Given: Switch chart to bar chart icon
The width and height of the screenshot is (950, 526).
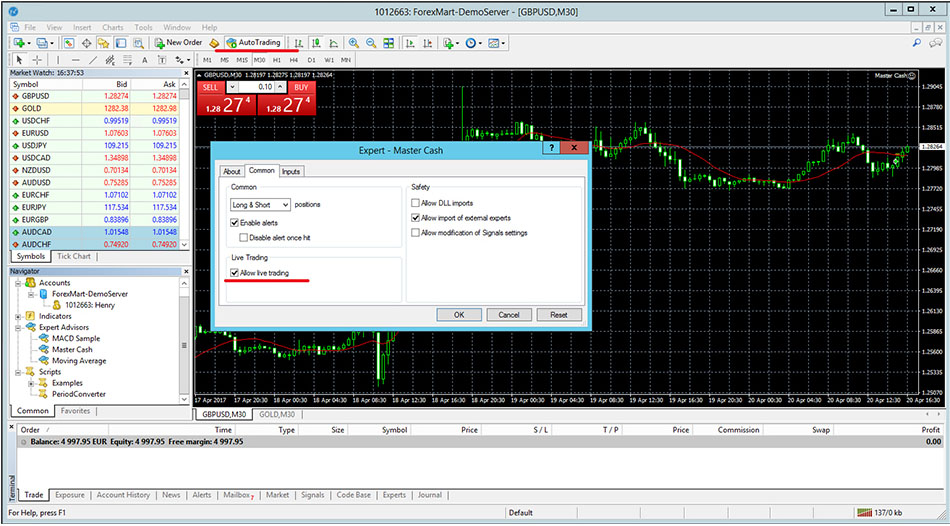Looking at the screenshot, I should click(x=298, y=43).
